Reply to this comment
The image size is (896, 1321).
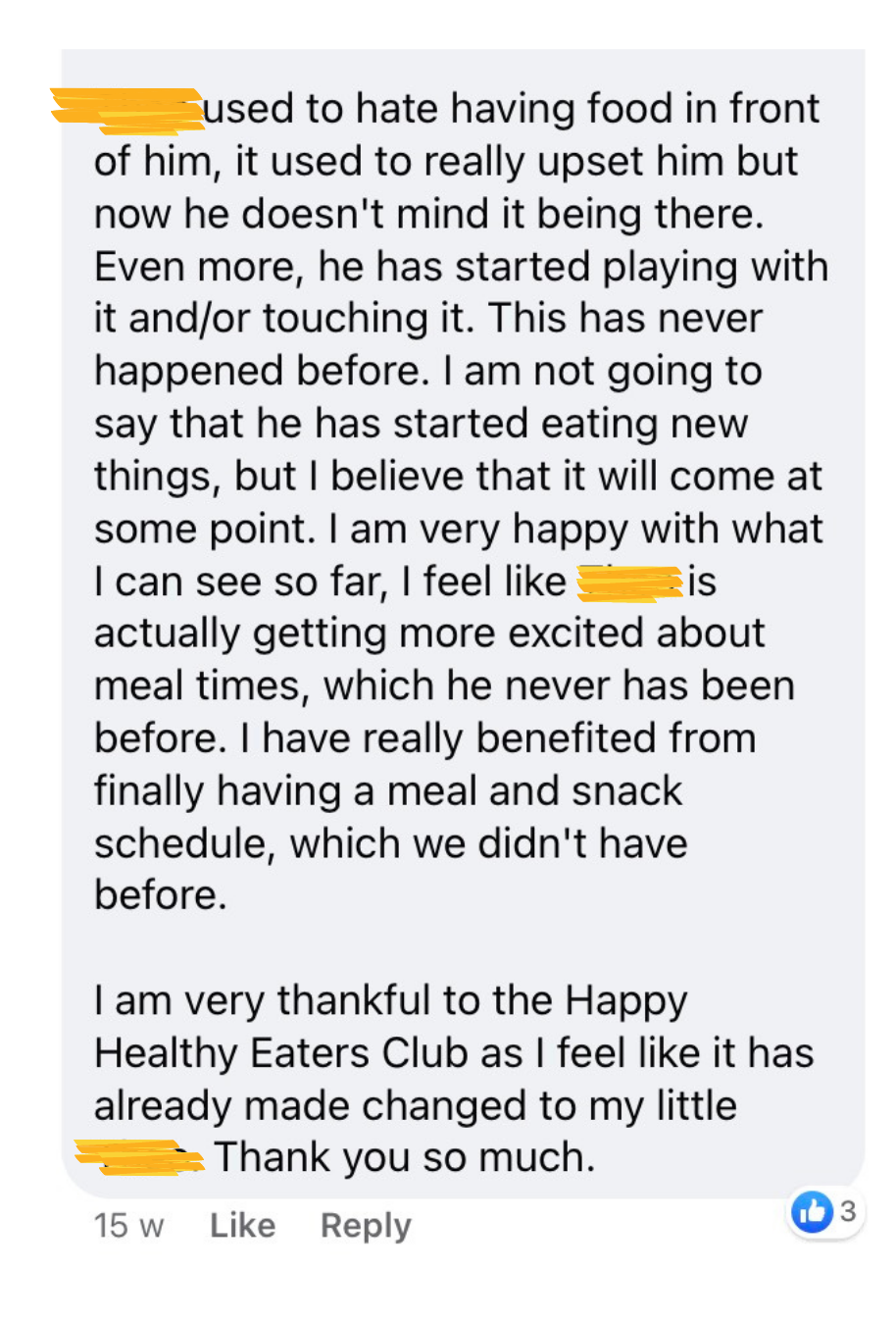tap(366, 1225)
